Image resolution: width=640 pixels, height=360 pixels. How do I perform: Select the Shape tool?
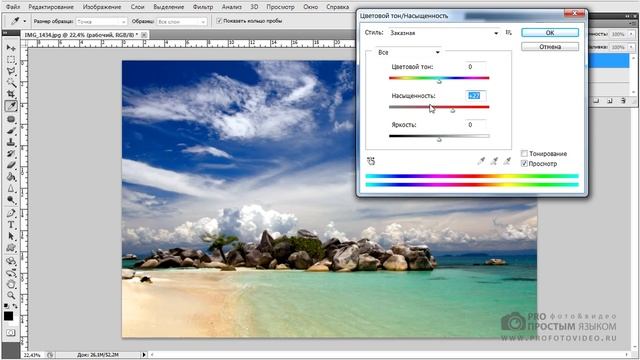pyautogui.click(x=11, y=248)
